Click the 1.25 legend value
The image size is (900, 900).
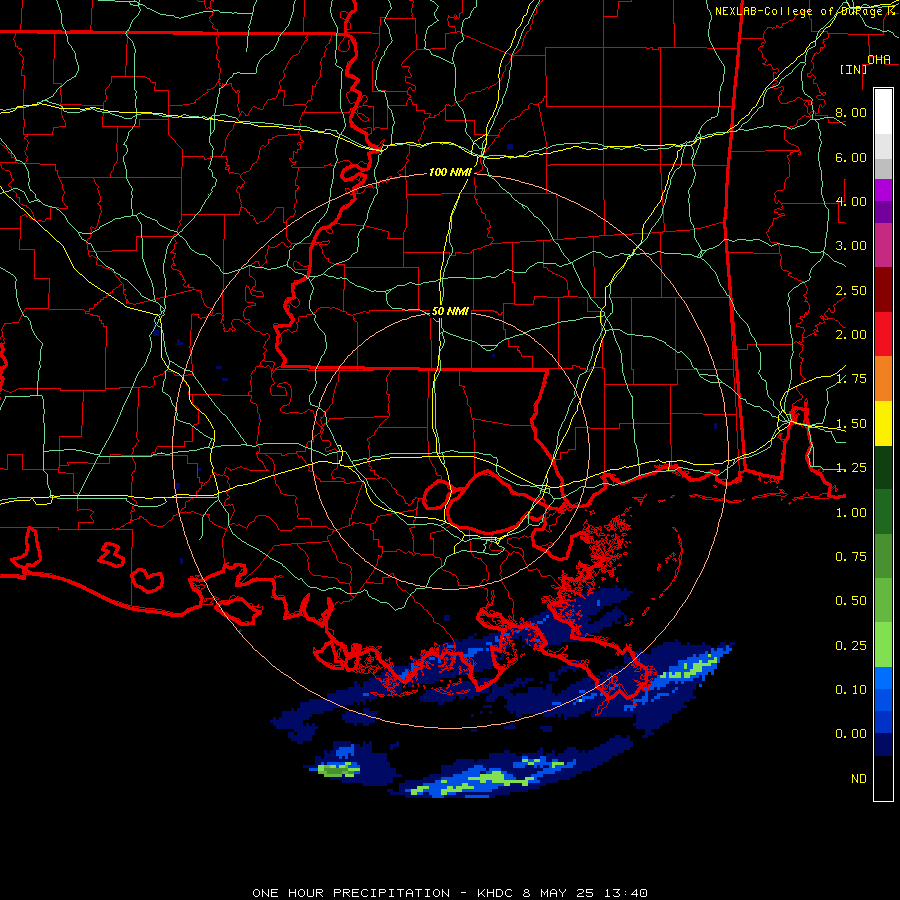click(851, 468)
